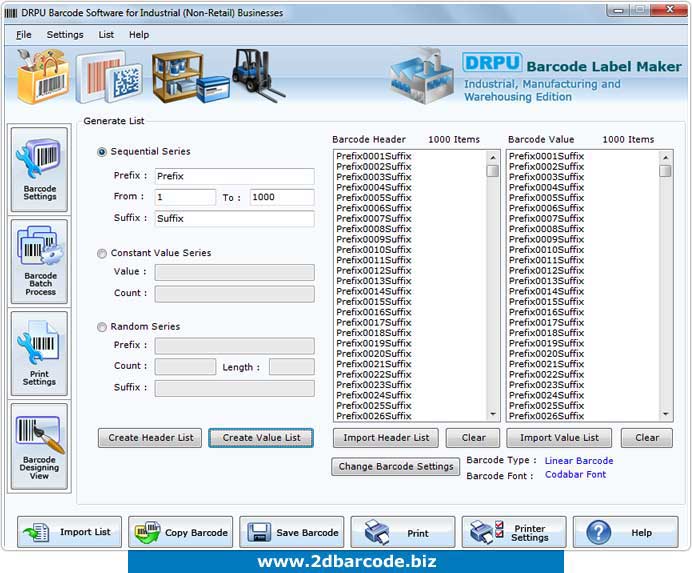Open the File menu
Viewport: 692px width, 573px height.
(x=24, y=34)
